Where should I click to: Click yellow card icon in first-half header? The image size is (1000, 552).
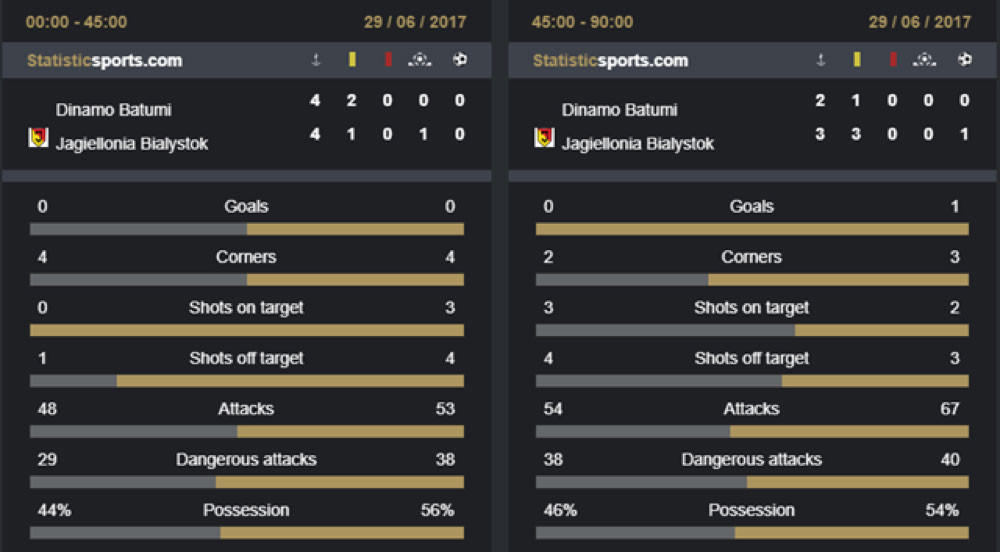(352, 59)
